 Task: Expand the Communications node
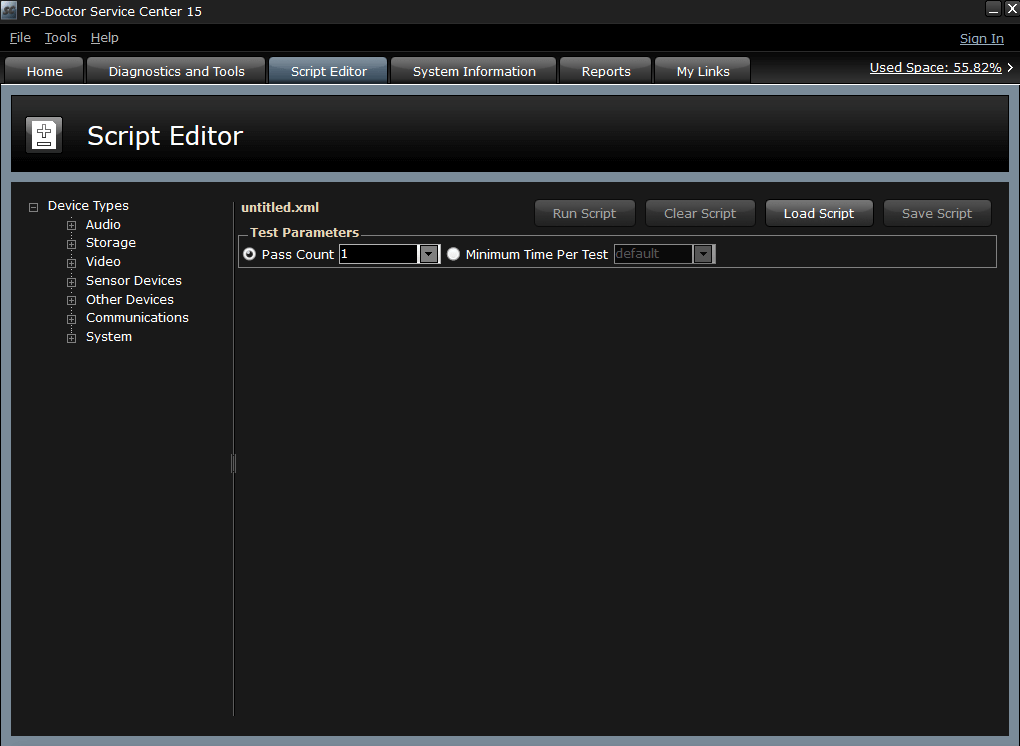coord(72,319)
